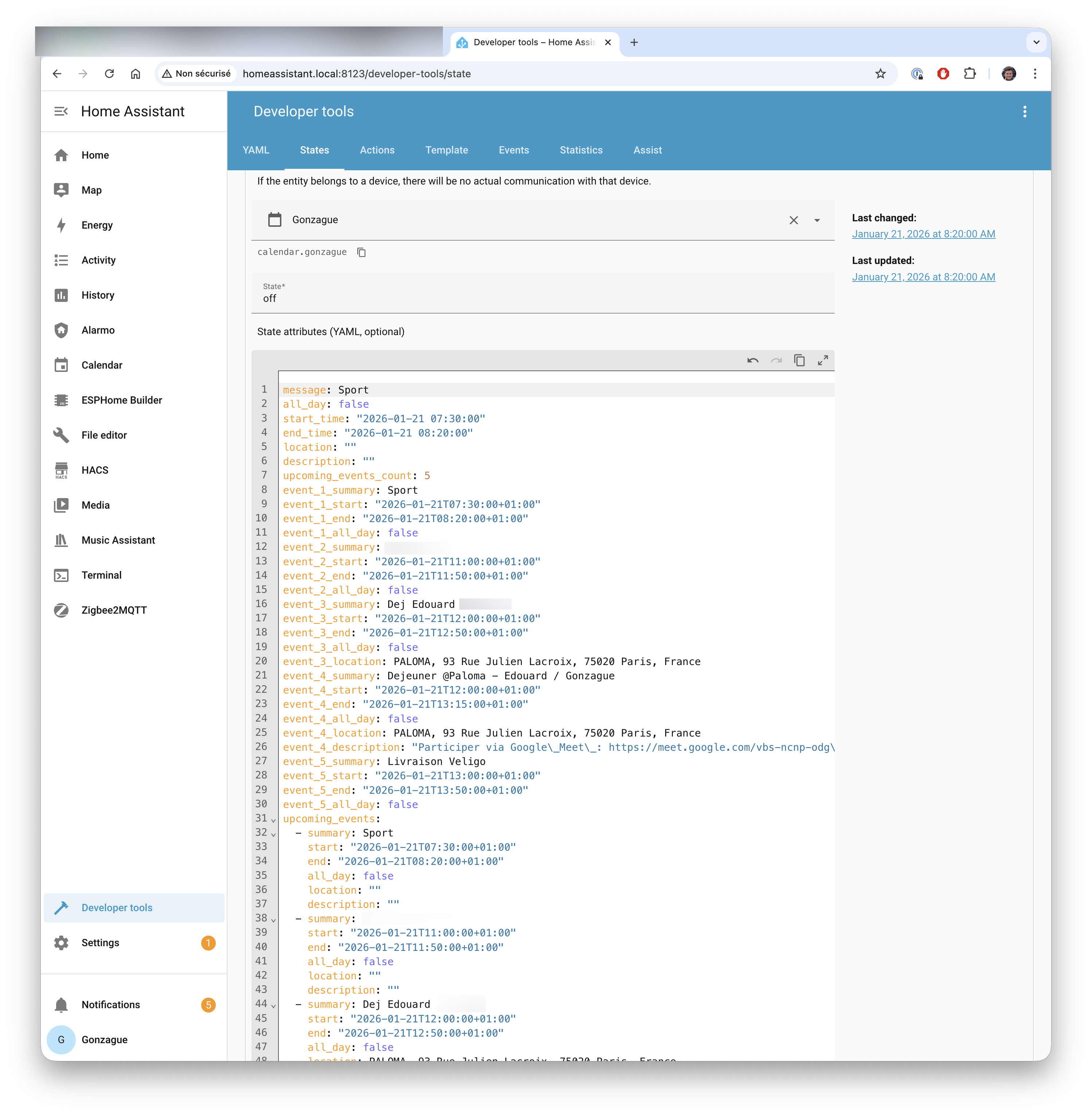Bookmark this page with the star icon
The width and height of the screenshot is (1092, 1115).
pyautogui.click(x=880, y=73)
